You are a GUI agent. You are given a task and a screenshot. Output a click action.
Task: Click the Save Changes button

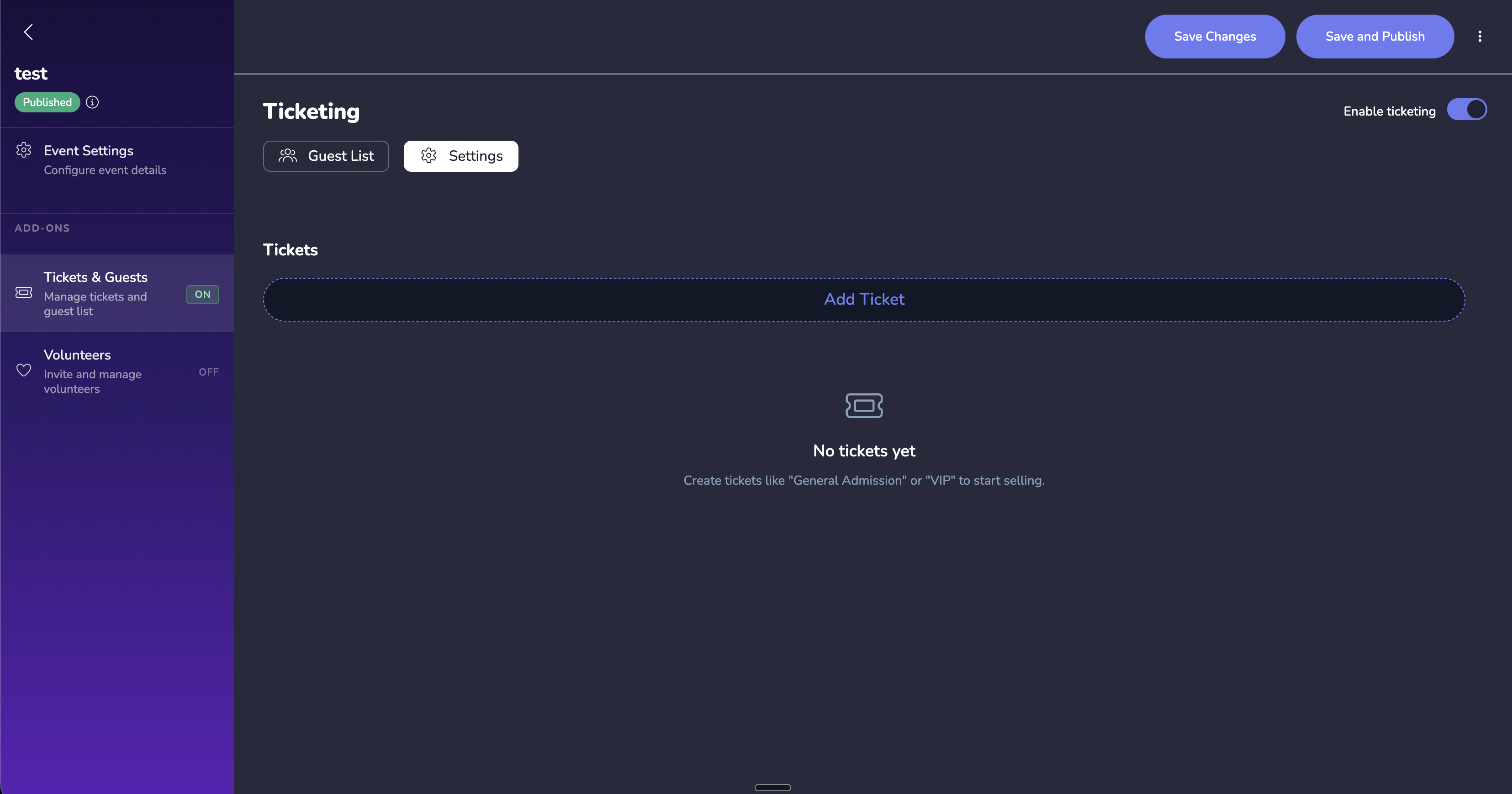click(x=1215, y=36)
